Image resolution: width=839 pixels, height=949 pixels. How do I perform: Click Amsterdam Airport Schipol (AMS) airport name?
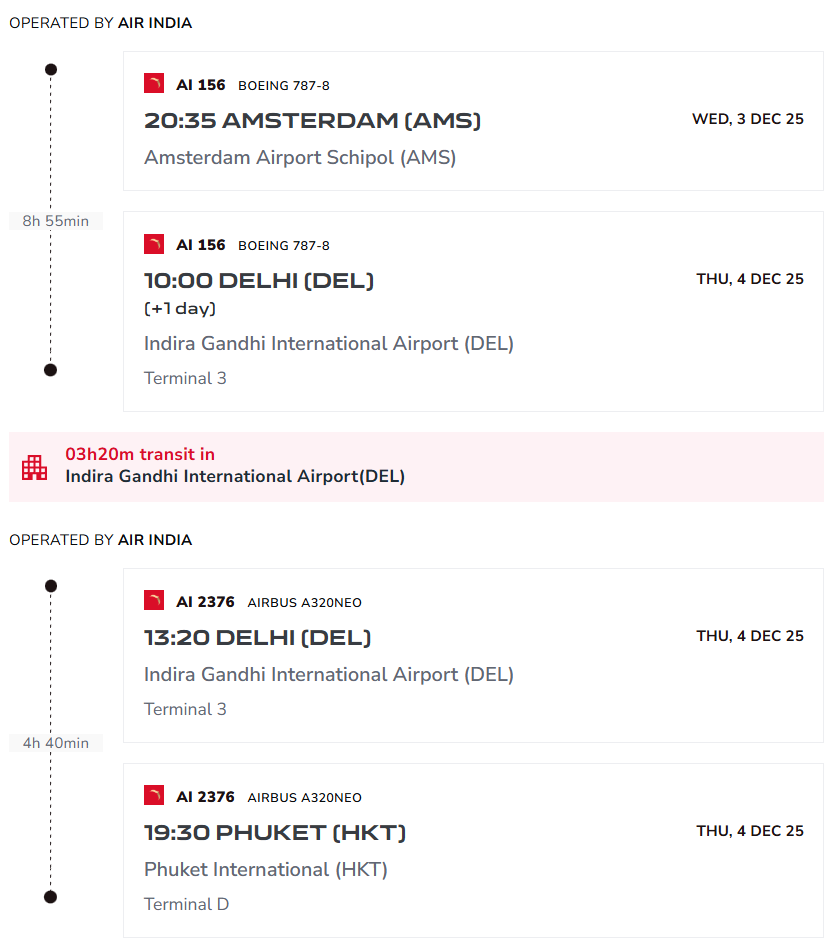(300, 158)
